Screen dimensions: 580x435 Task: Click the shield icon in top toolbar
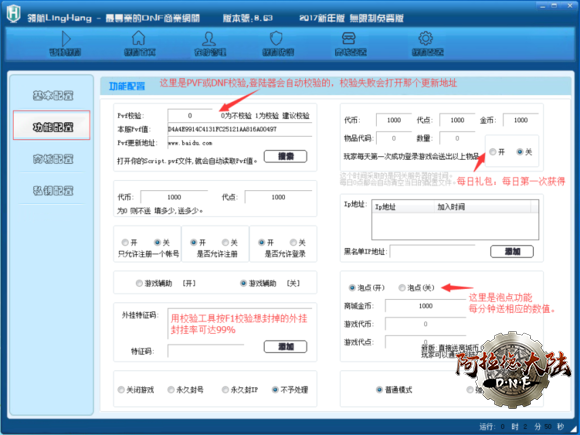276,38
